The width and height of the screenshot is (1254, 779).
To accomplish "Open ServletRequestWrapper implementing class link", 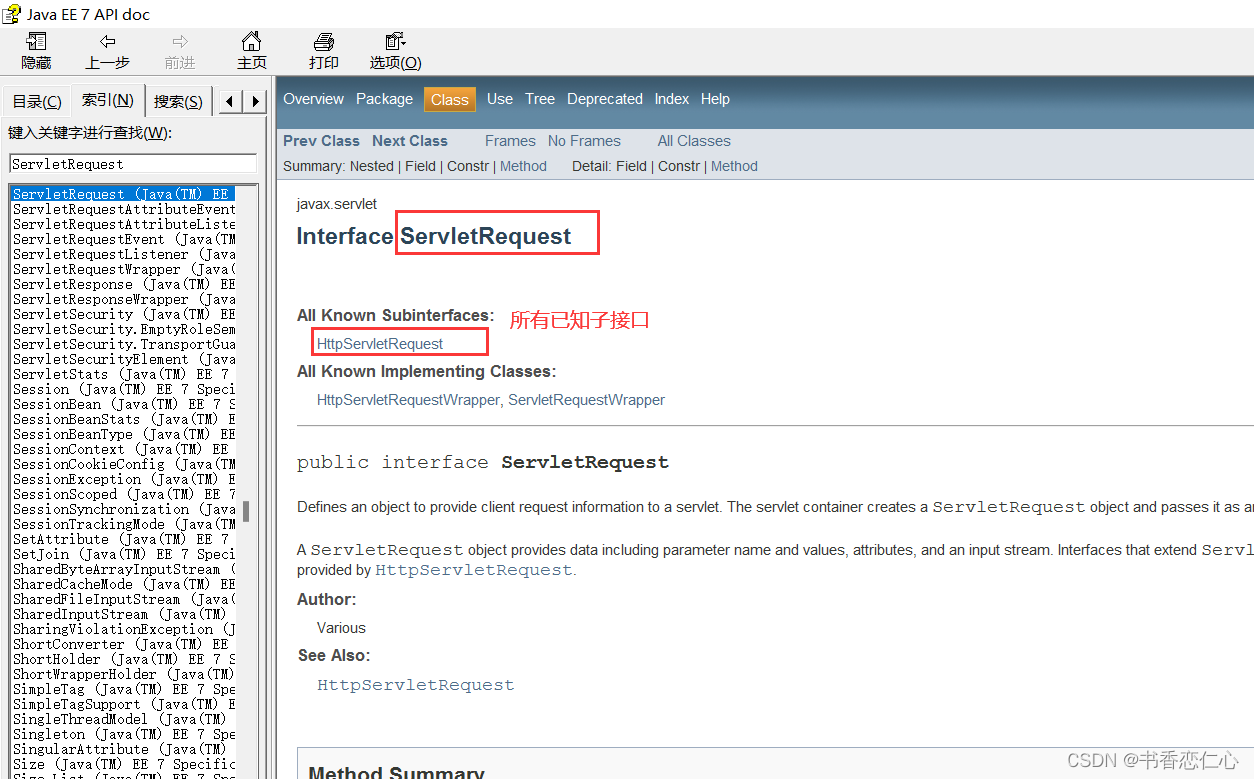I will pos(586,399).
